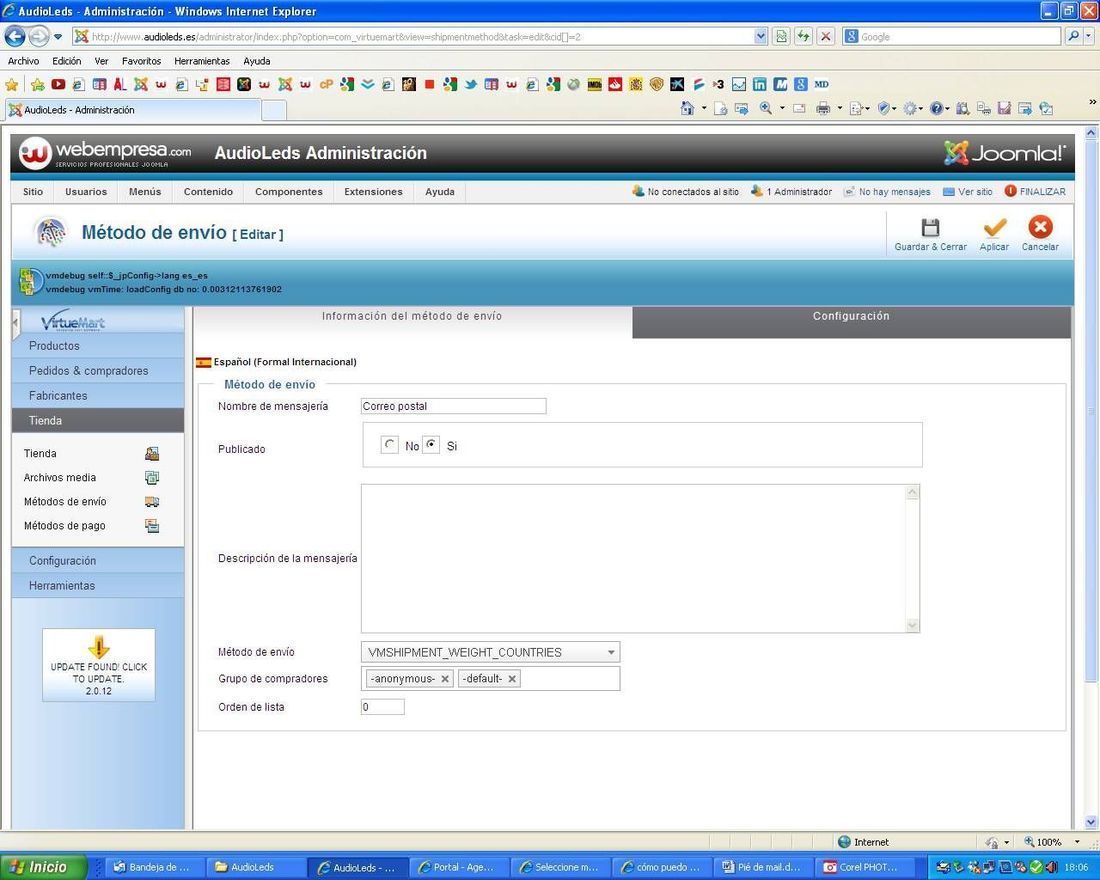This screenshot has width=1100, height=880.
Task: Click the Guardar & Cerrar save icon
Action: pos(930,228)
